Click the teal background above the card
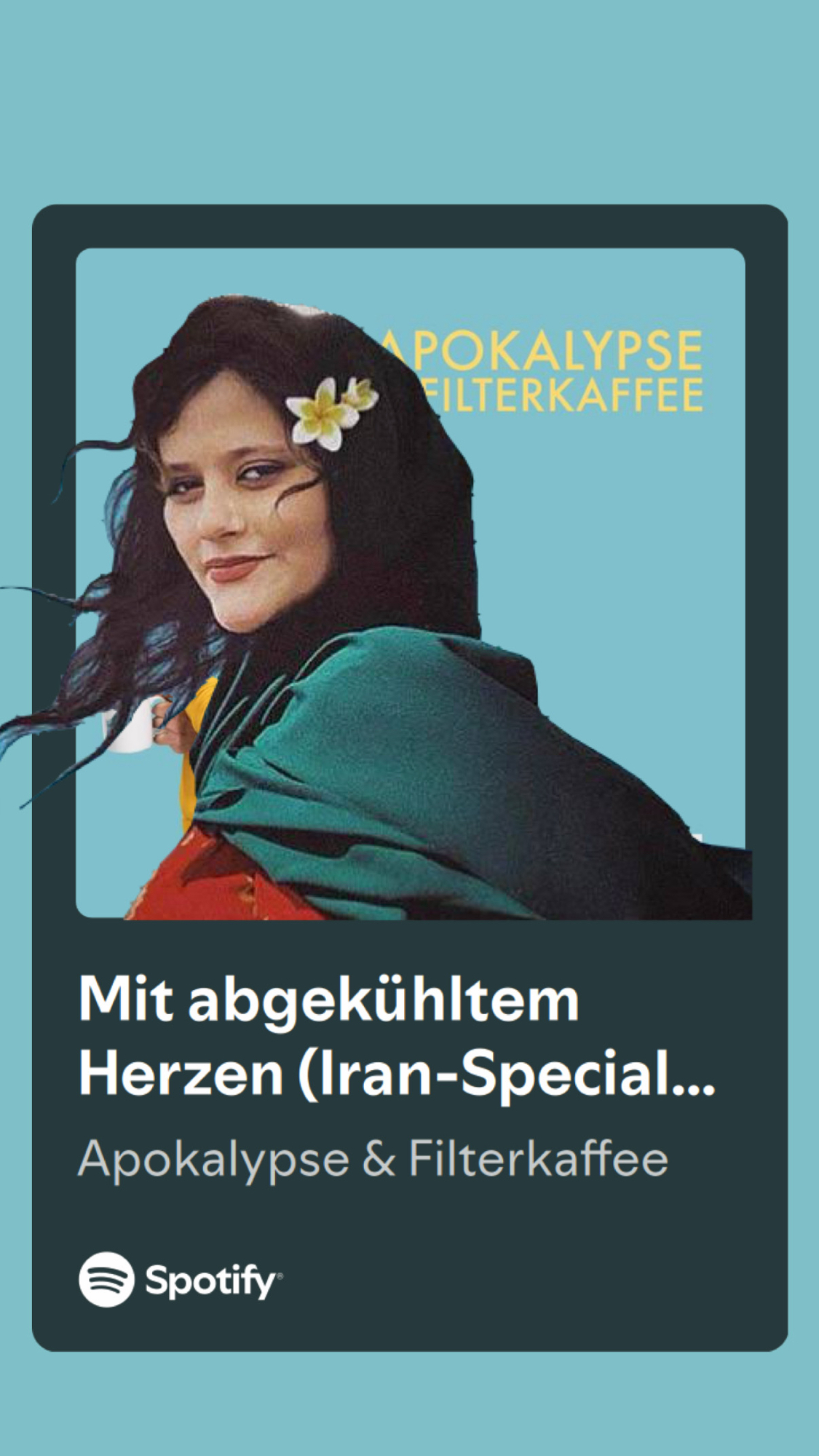 pyautogui.click(x=409, y=102)
